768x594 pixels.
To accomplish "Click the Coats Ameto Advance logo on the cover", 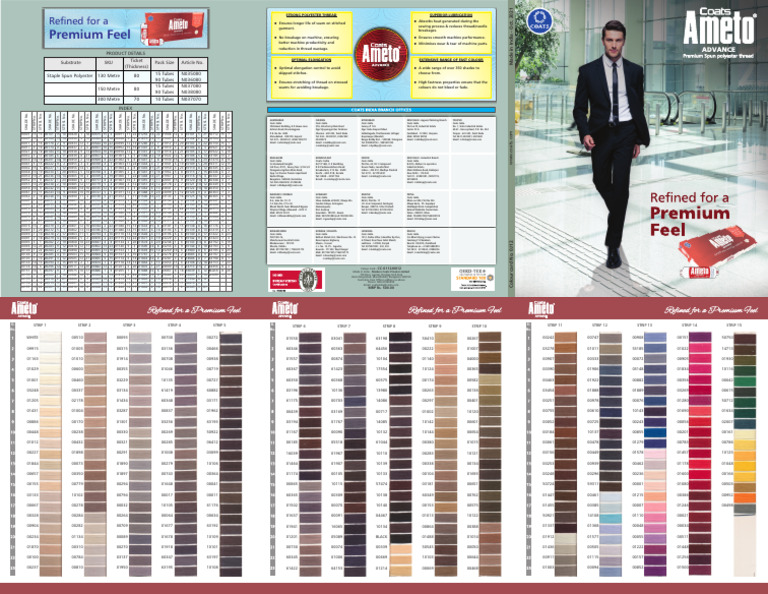I will click(x=719, y=33).
